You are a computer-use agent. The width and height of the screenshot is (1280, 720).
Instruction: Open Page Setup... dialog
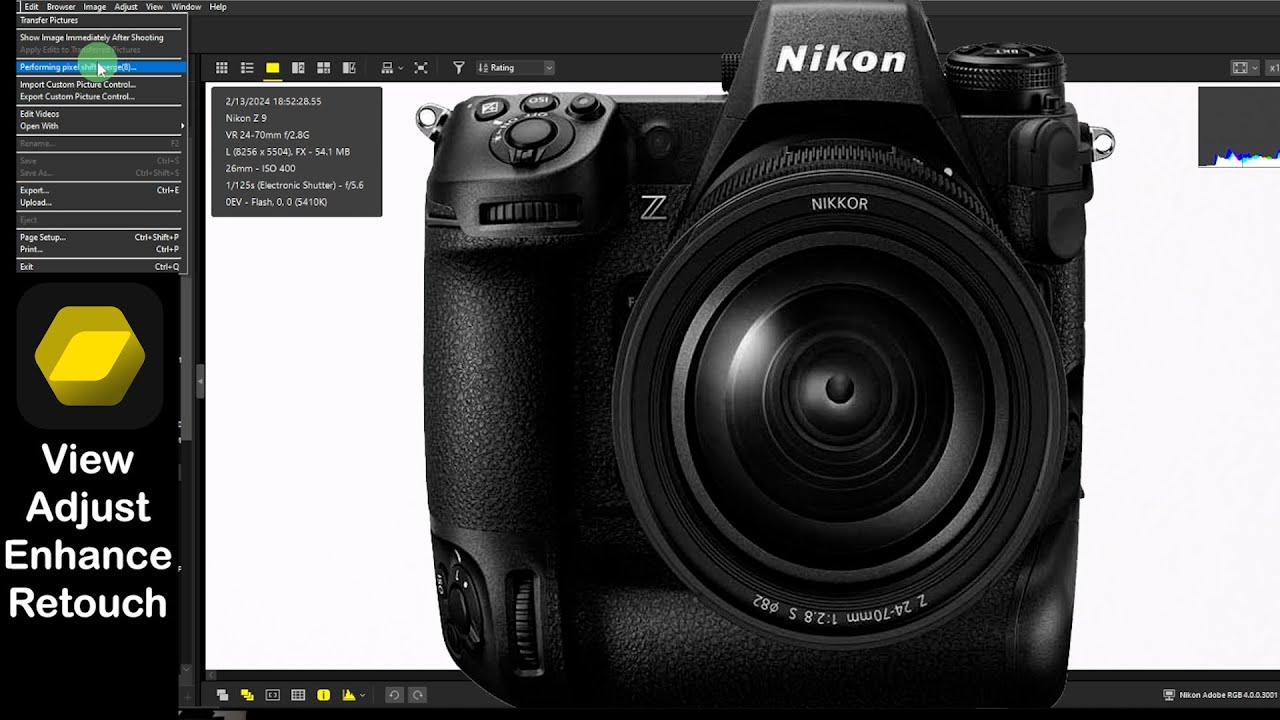click(100, 237)
